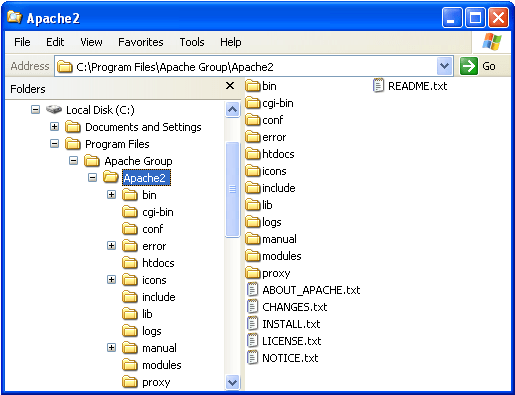Click the green Go arrow icon
This screenshot has height=395, width=515.
click(x=469, y=66)
